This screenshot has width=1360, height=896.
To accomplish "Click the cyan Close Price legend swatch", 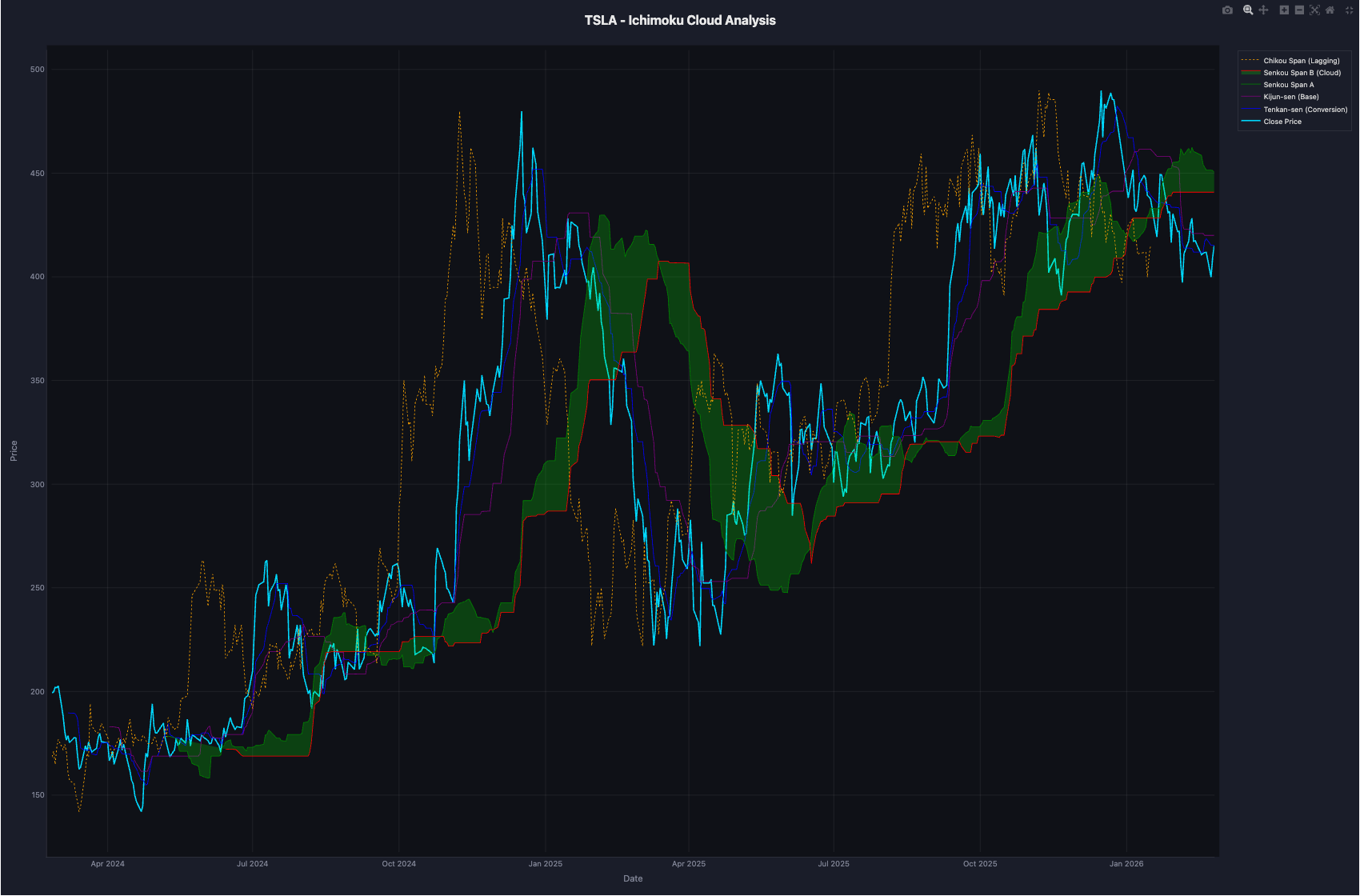I will (1250, 122).
